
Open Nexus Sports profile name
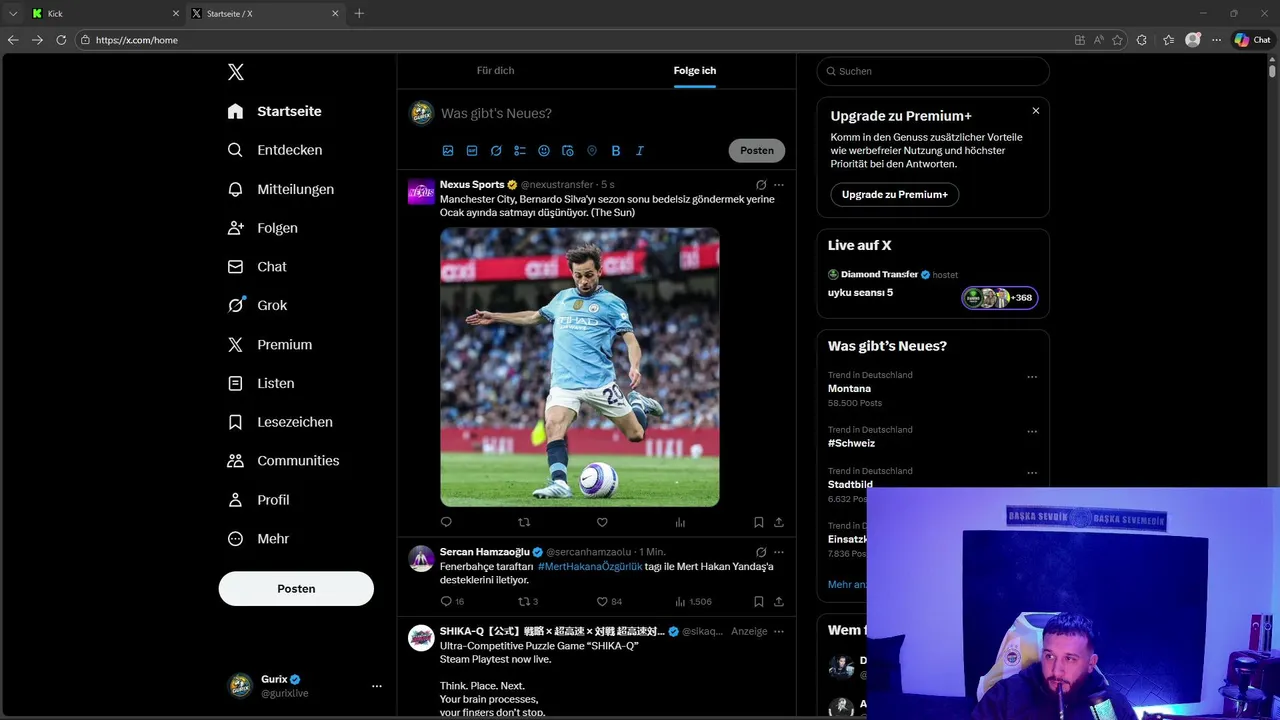(x=472, y=185)
